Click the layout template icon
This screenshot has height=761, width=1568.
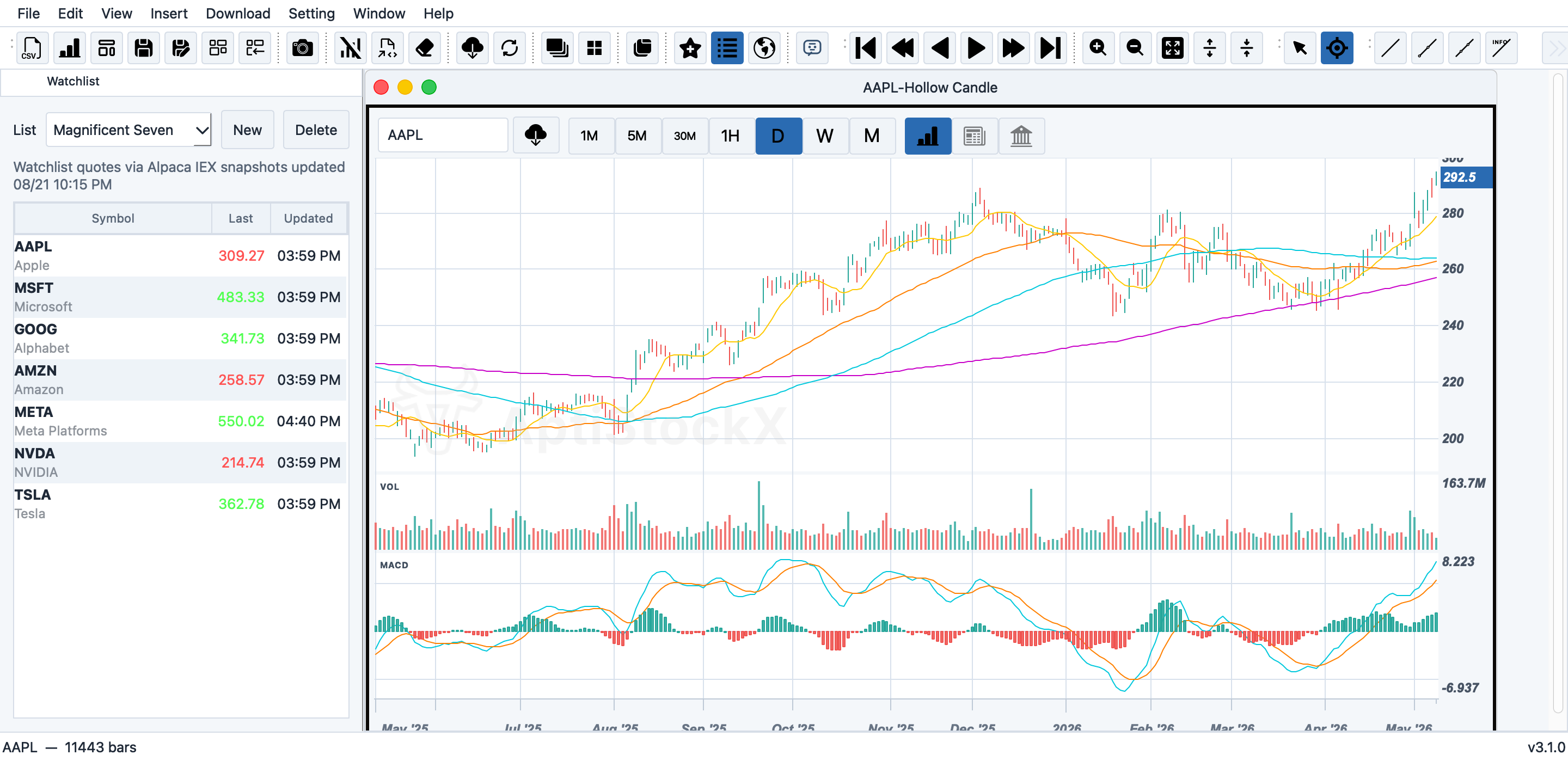pyautogui.click(x=107, y=48)
